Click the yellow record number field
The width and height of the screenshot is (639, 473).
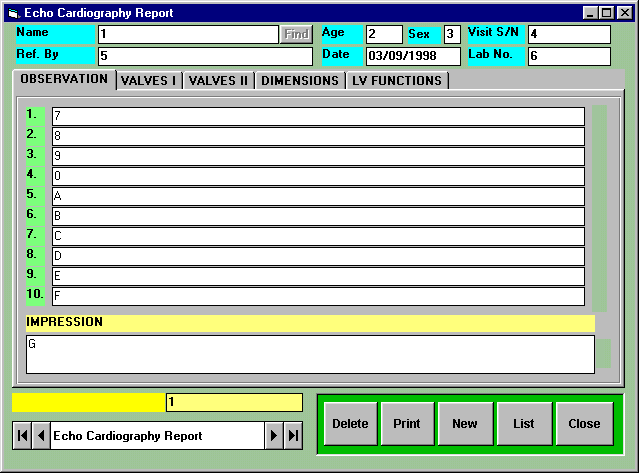(x=234, y=403)
